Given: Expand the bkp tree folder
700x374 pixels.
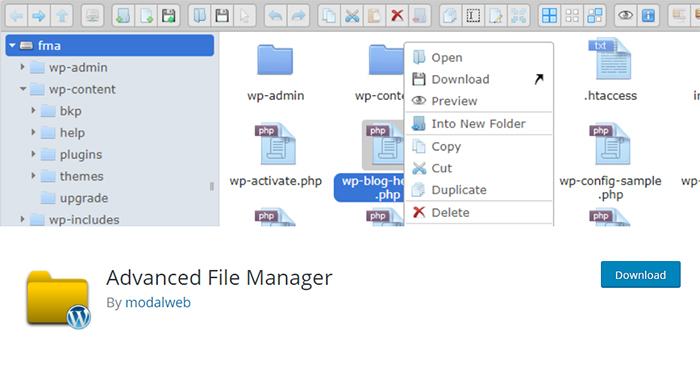Looking at the screenshot, I should 33,110.
